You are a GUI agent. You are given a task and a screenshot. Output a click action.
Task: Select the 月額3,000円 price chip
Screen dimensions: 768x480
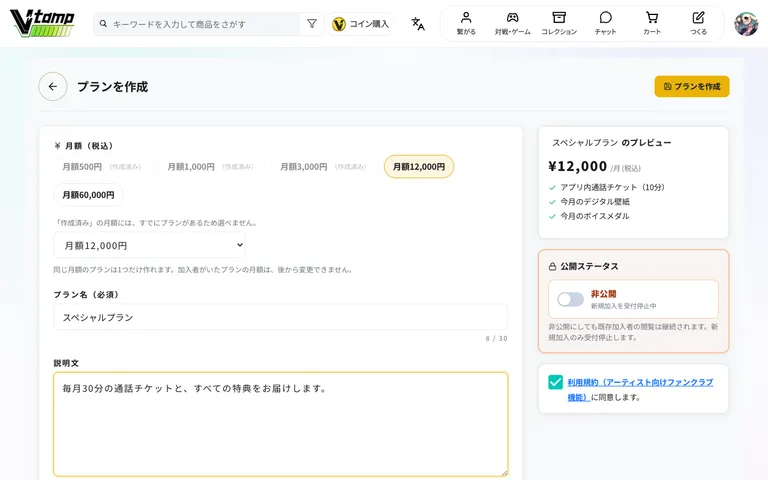[323, 167]
